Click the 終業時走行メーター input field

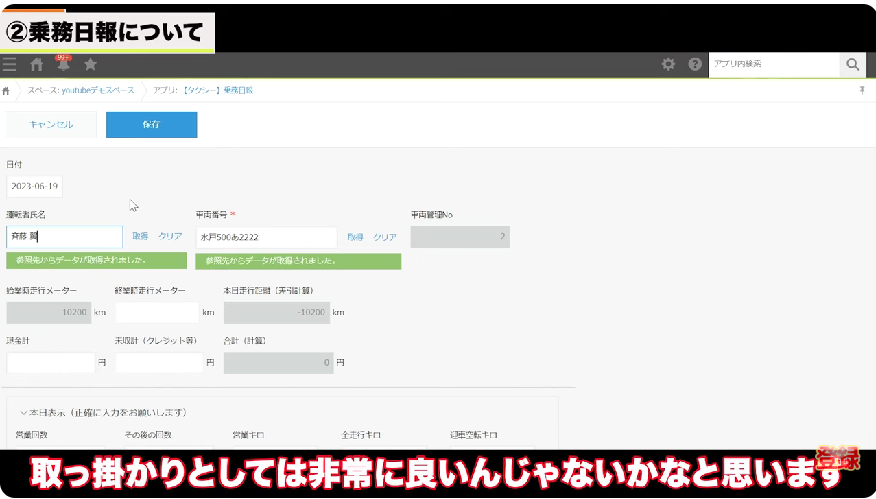(157, 312)
